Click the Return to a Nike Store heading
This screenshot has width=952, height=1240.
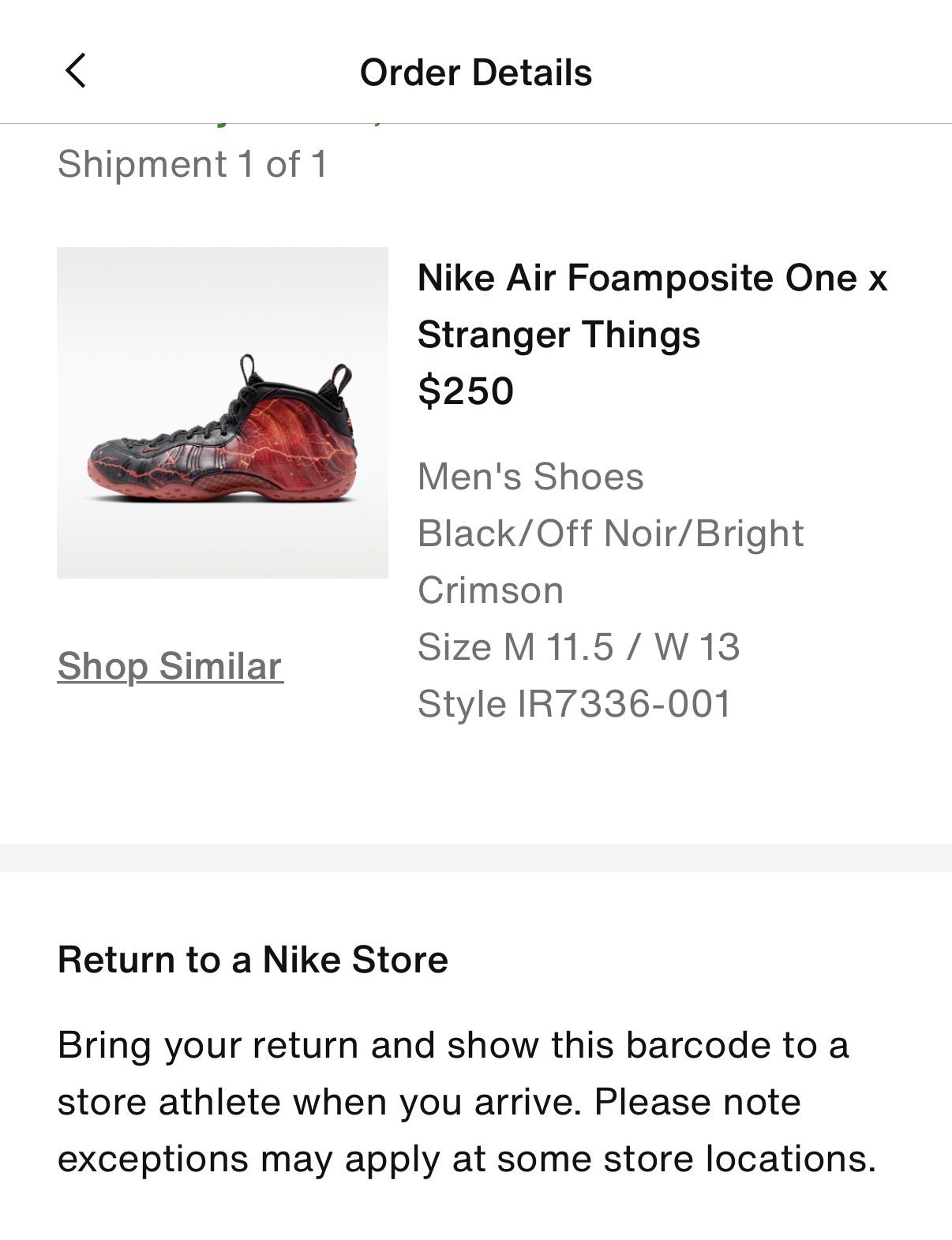[253, 960]
